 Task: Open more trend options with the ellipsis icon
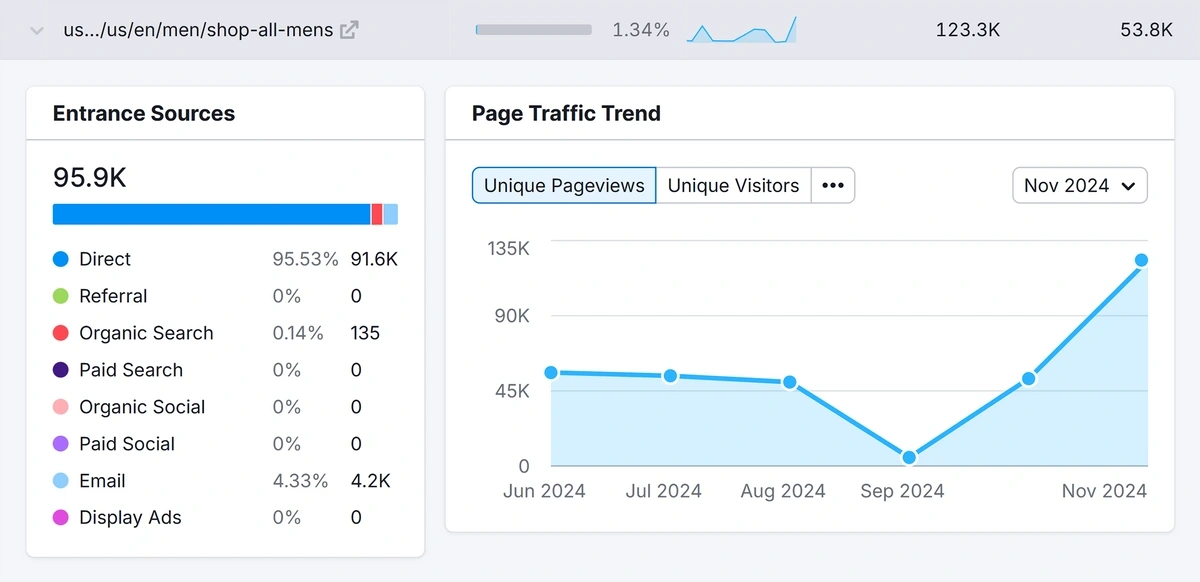833,185
